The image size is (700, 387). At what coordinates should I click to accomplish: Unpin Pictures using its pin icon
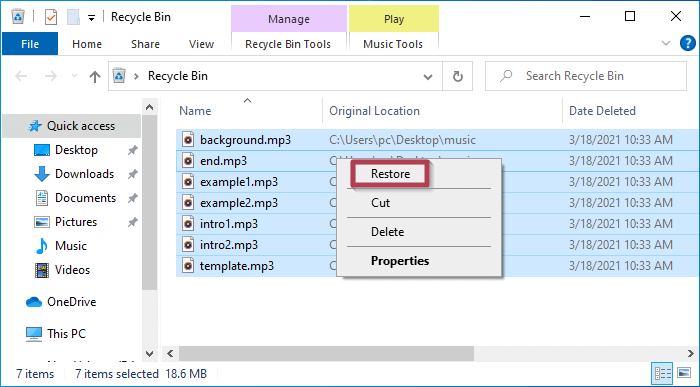133,222
